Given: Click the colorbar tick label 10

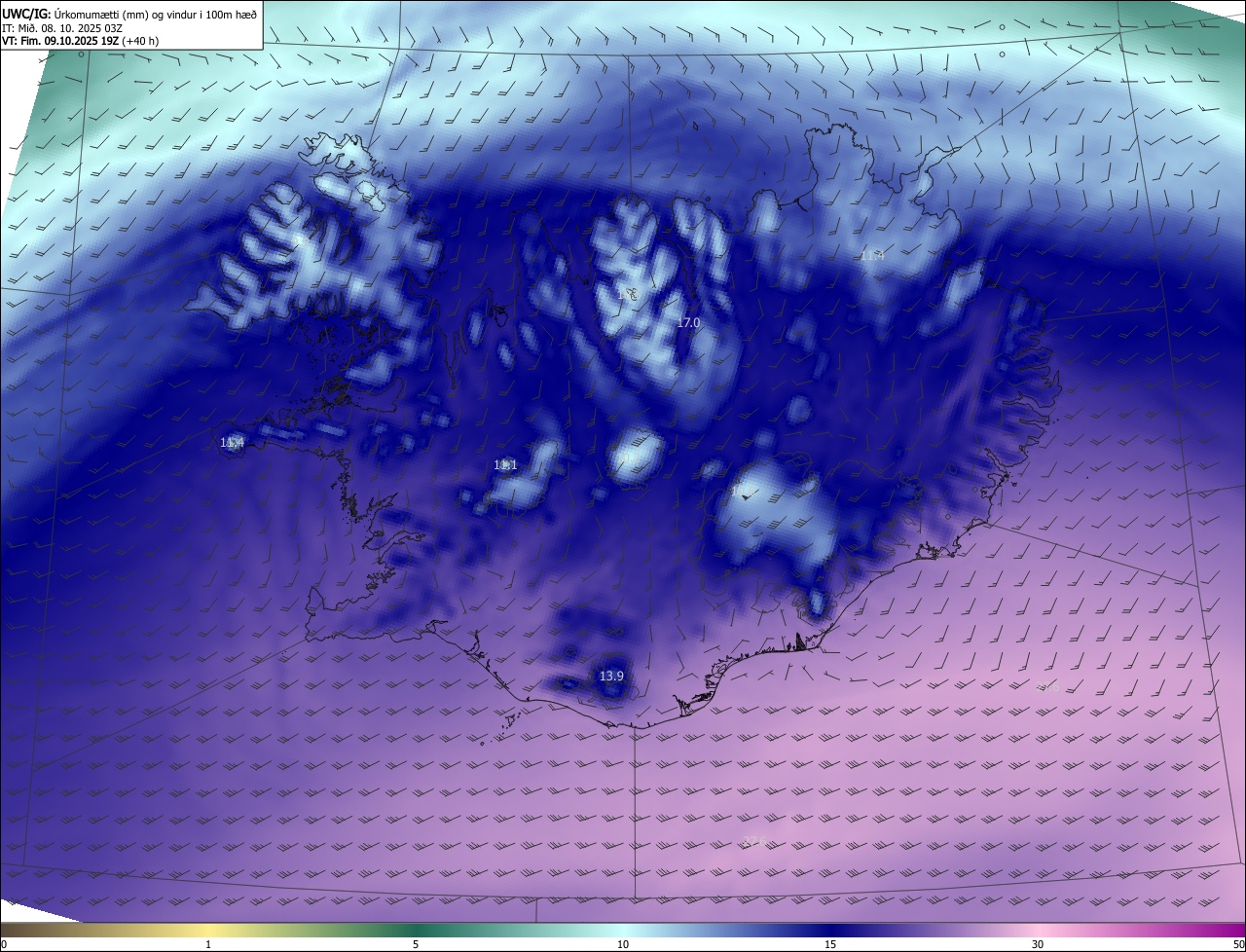Looking at the screenshot, I should 623,944.
